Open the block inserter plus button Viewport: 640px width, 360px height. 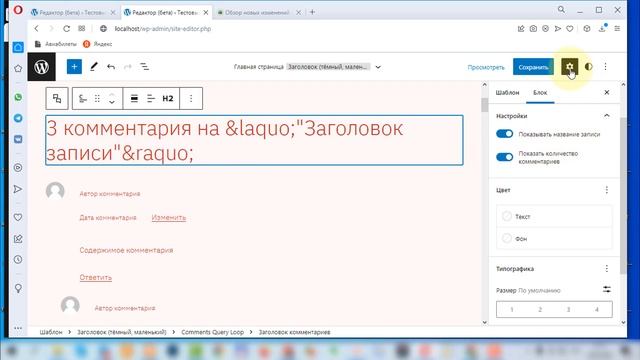74,67
